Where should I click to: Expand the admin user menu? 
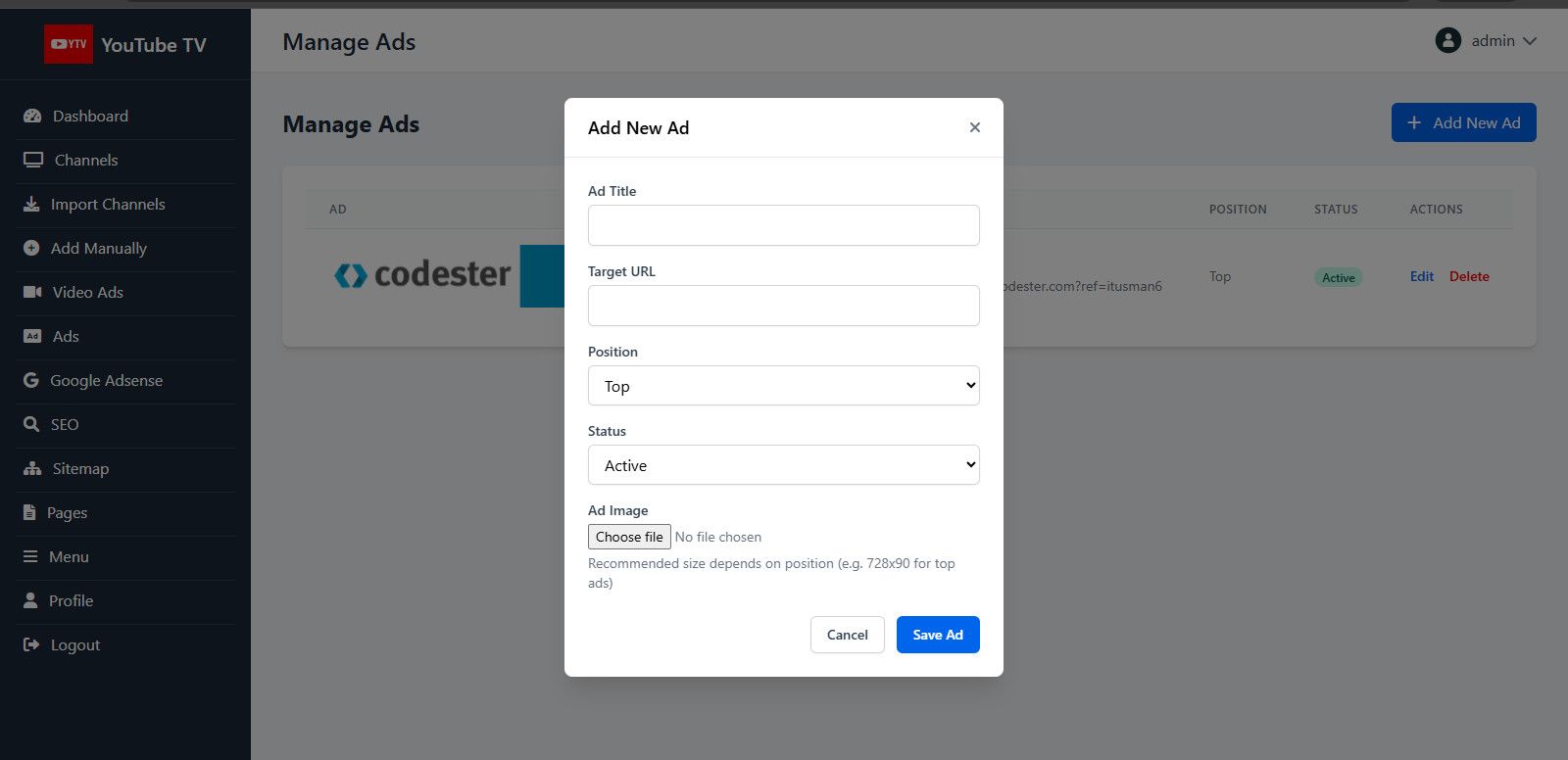(x=1486, y=41)
